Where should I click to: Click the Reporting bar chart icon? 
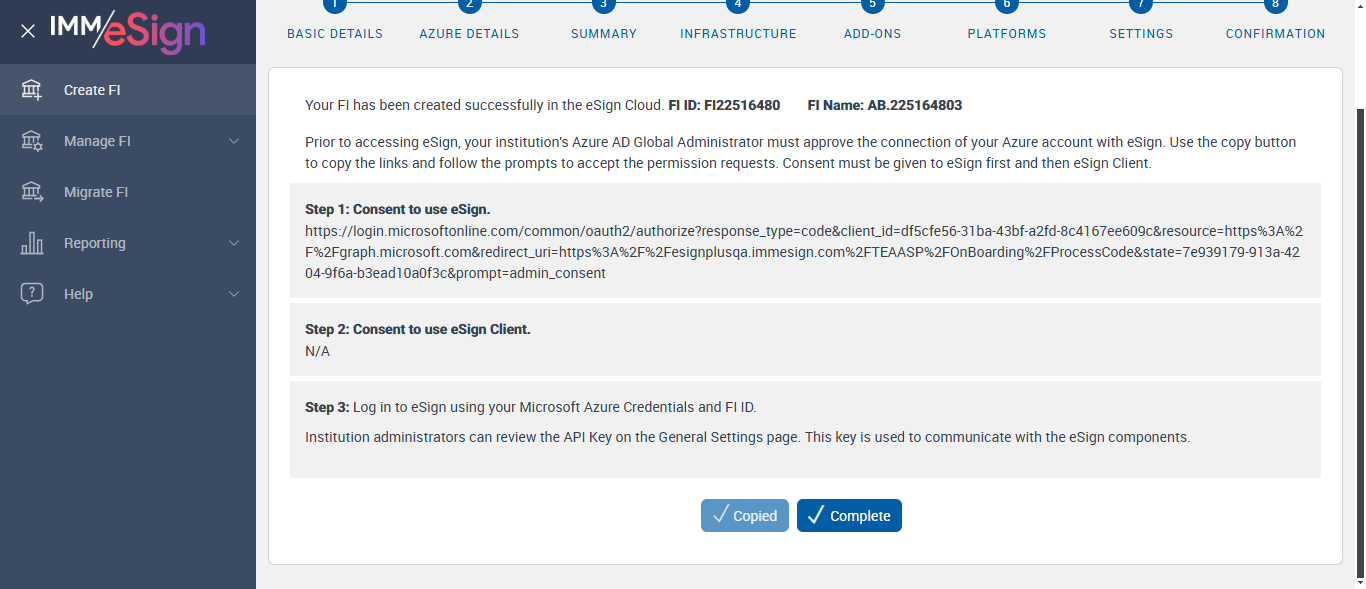click(32, 243)
